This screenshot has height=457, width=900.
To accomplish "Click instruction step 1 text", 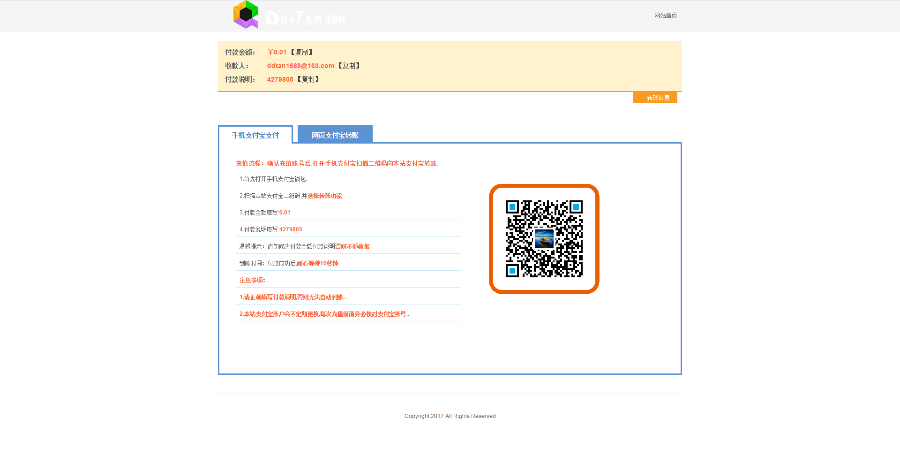I will pos(273,179).
